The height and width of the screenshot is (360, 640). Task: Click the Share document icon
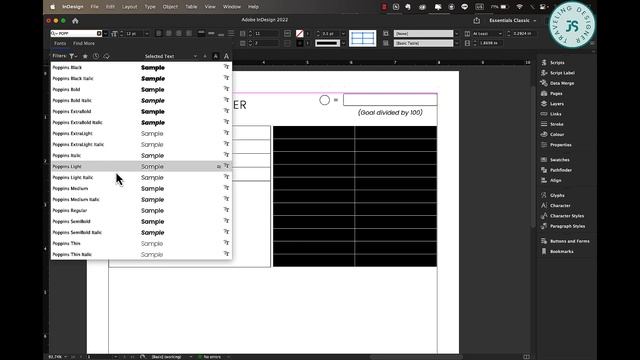click(477, 20)
